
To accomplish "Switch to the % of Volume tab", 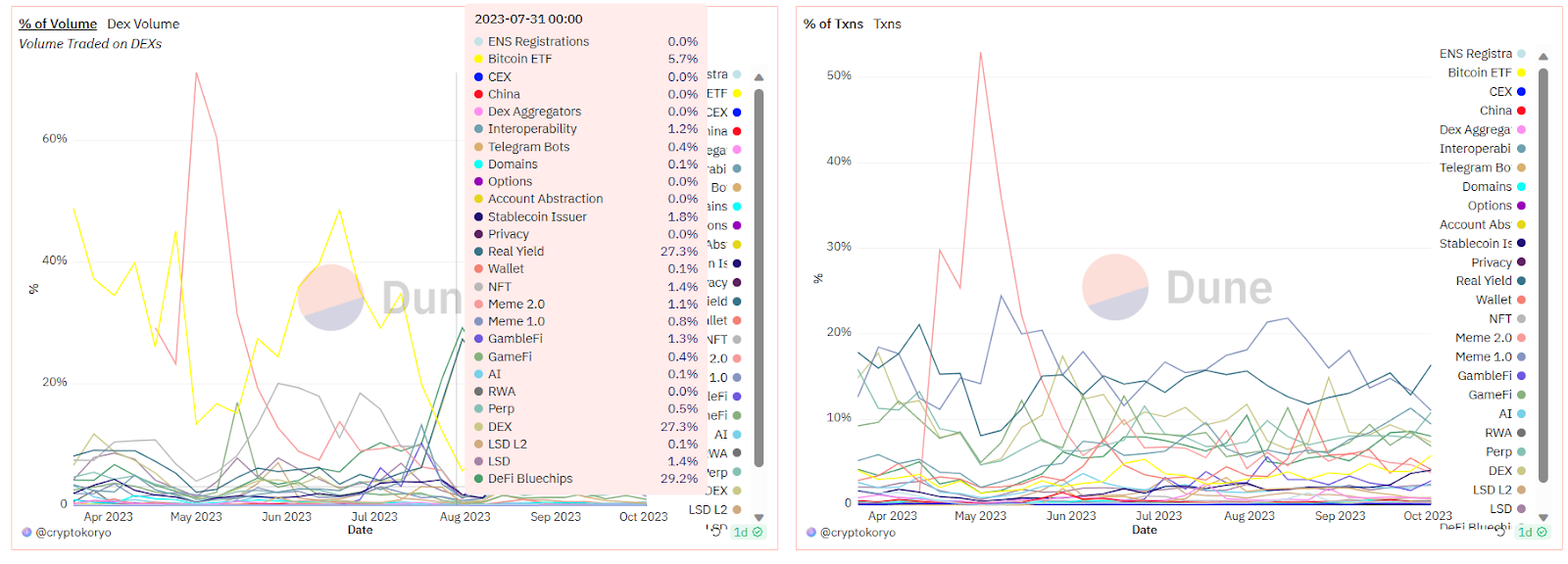I will pos(58,23).
